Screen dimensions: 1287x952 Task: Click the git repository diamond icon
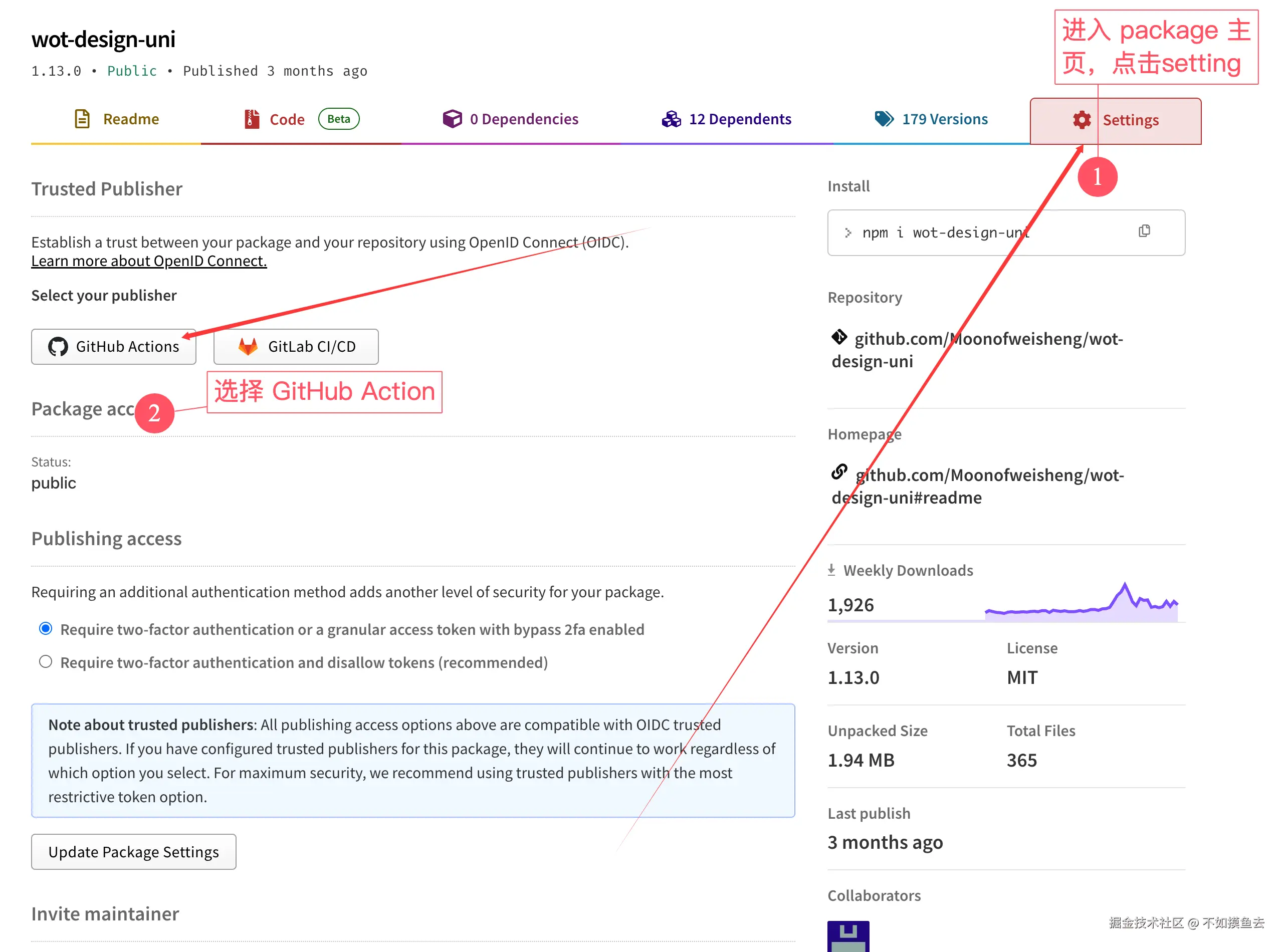coord(839,336)
